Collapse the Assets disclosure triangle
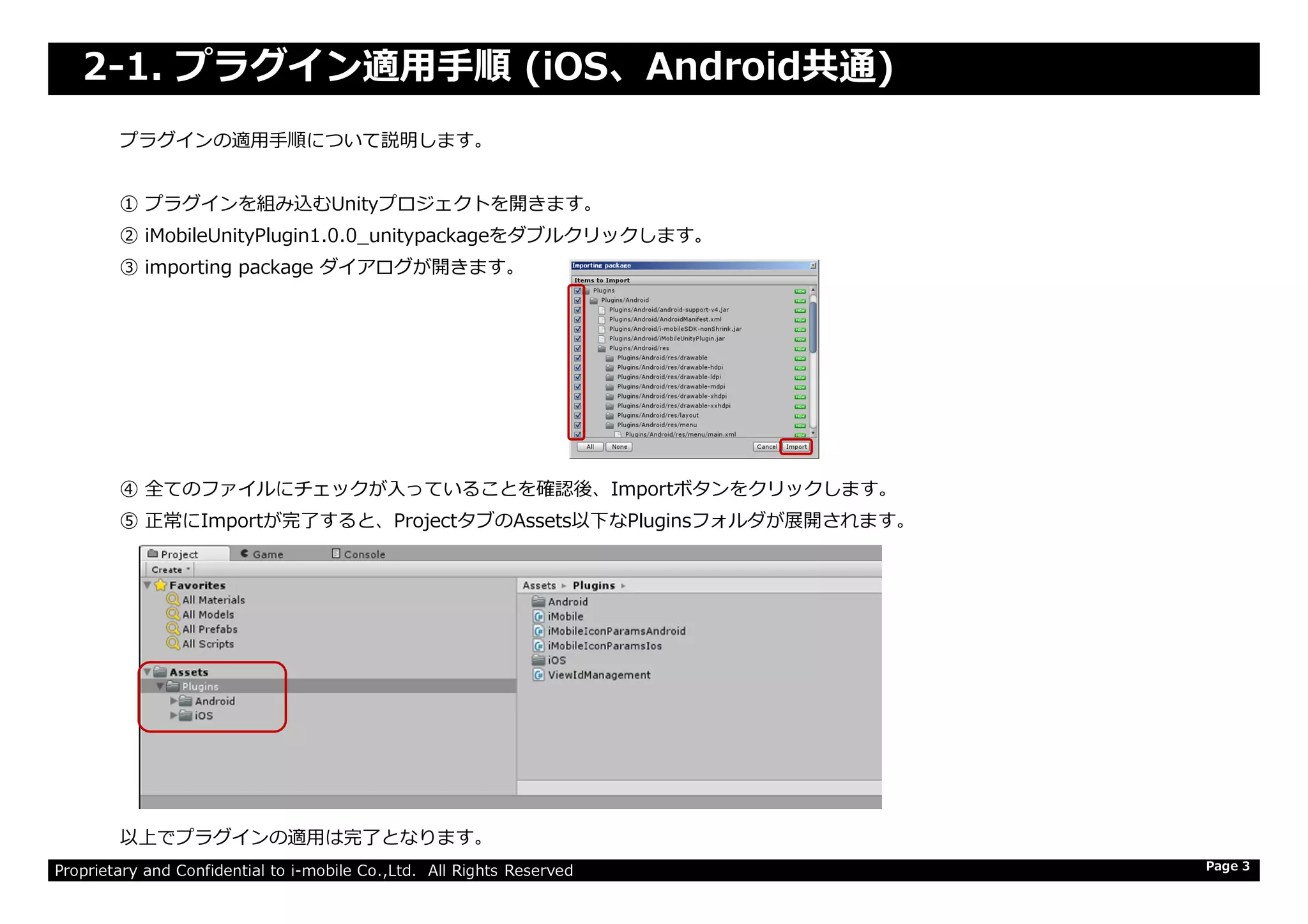Screen dimensions: 1308x924 pos(148,672)
